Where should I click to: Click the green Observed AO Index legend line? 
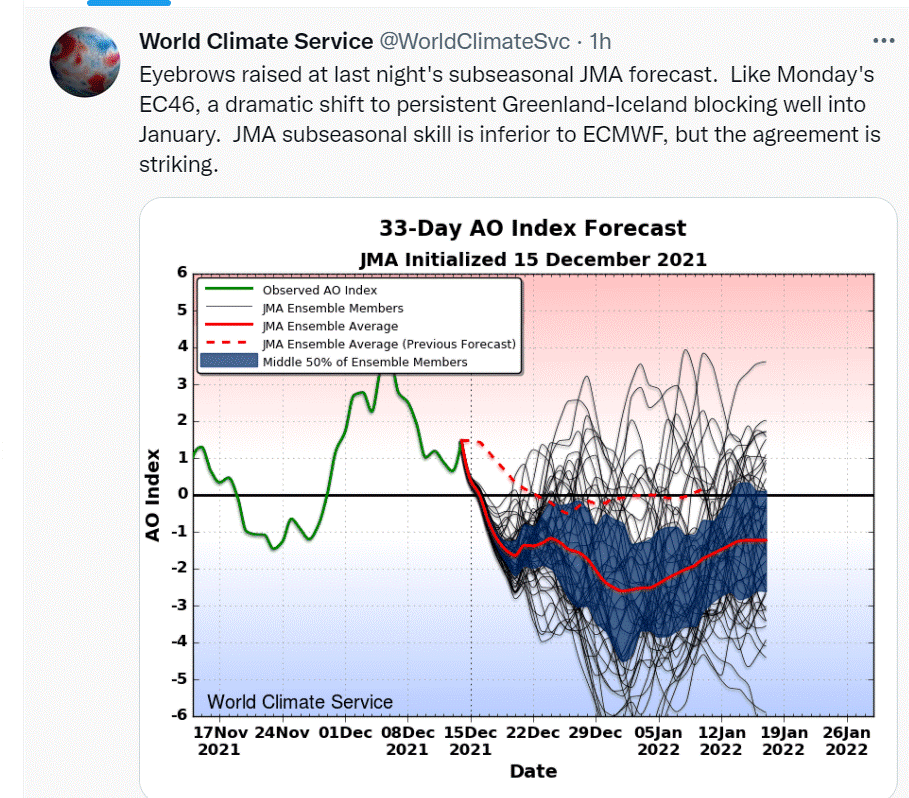pyautogui.click(x=229, y=289)
